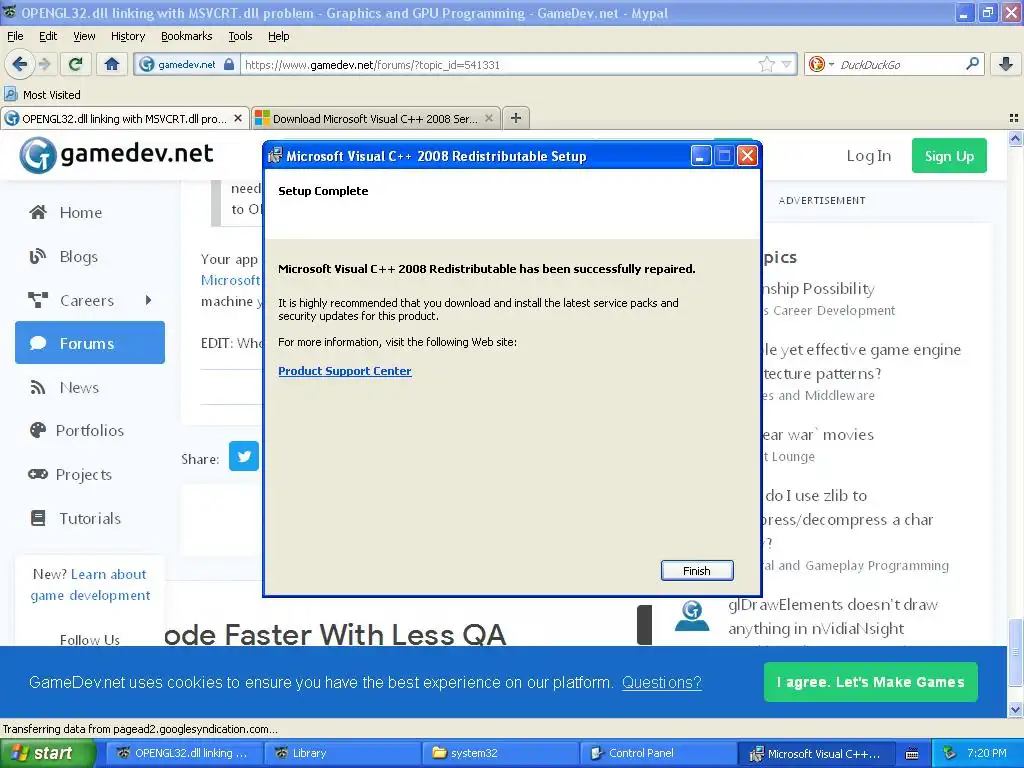Viewport: 1024px width, 768px height.
Task: Click the DuckDuckGo search engine icon
Action: click(x=816, y=64)
